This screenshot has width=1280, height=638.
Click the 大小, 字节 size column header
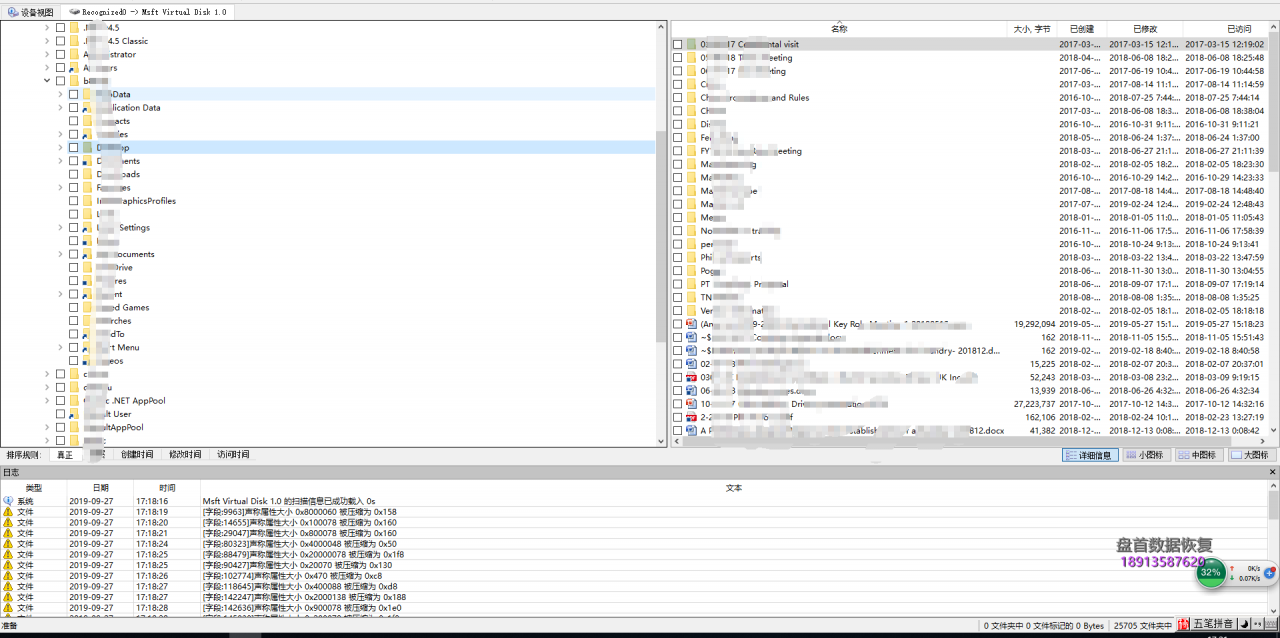(x=1031, y=30)
